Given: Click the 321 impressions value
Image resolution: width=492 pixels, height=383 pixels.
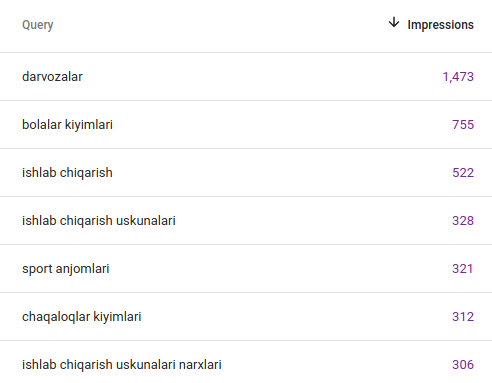Looking at the screenshot, I should [x=463, y=269].
